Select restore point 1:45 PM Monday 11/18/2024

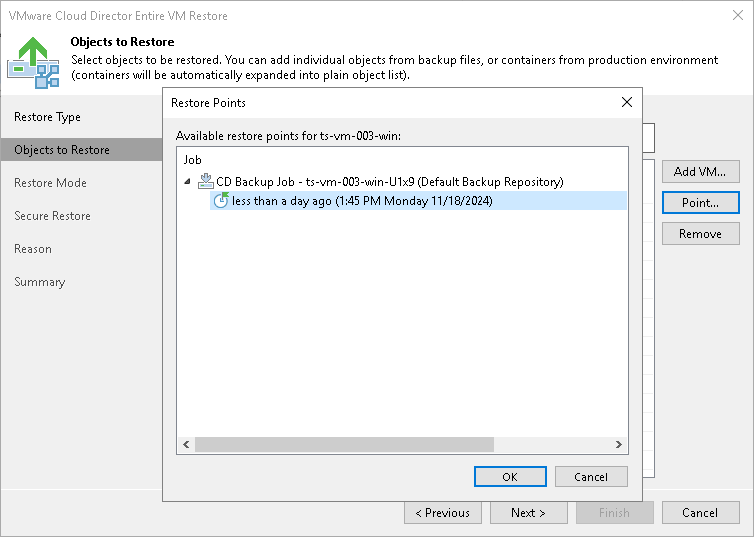418,200
